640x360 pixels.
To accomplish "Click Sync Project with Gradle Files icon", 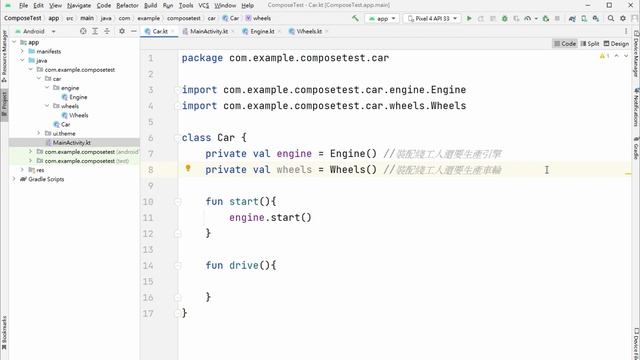I will click(572, 18).
